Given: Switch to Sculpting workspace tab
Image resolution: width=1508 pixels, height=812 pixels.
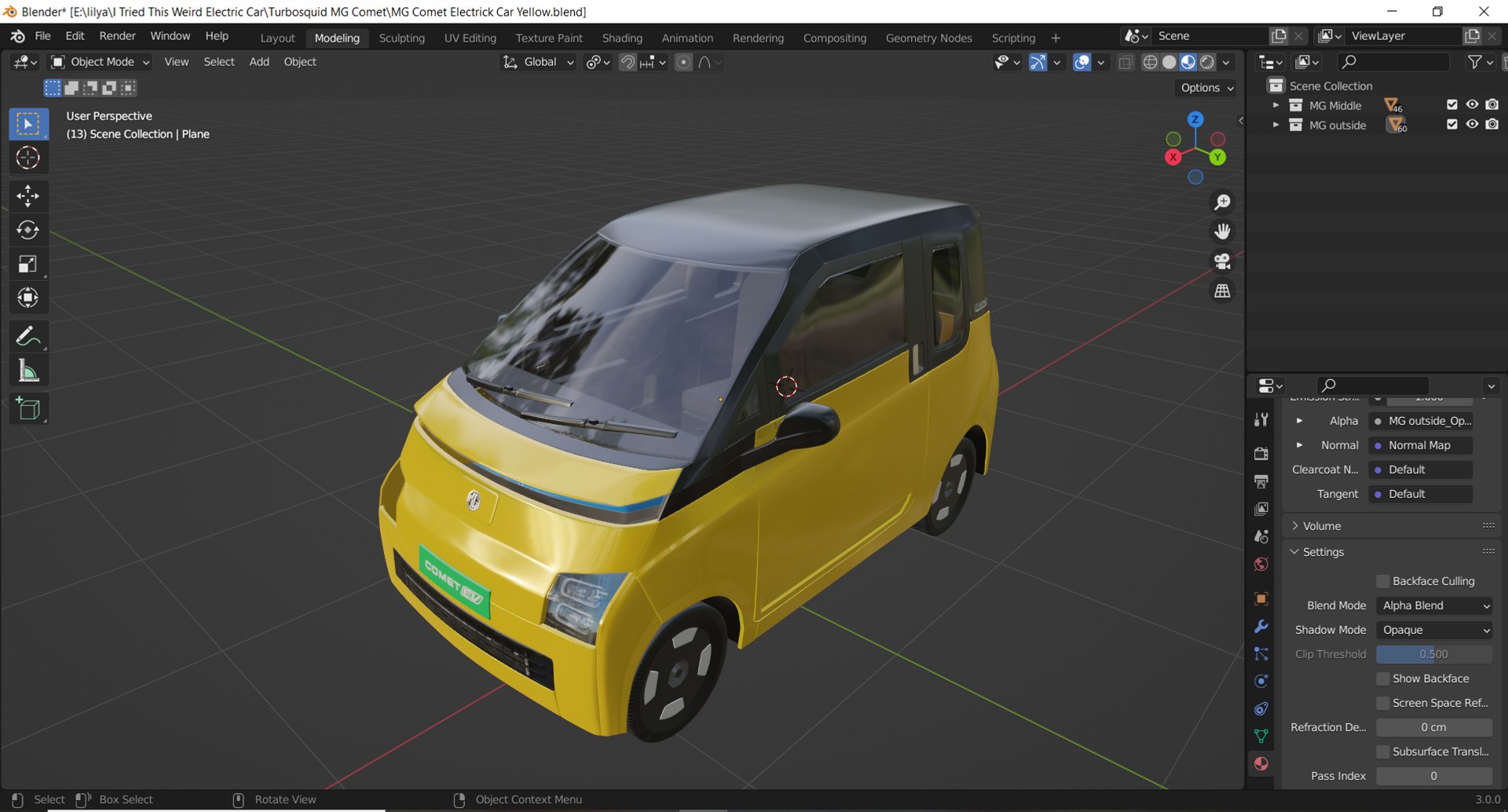Looking at the screenshot, I should 401,38.
